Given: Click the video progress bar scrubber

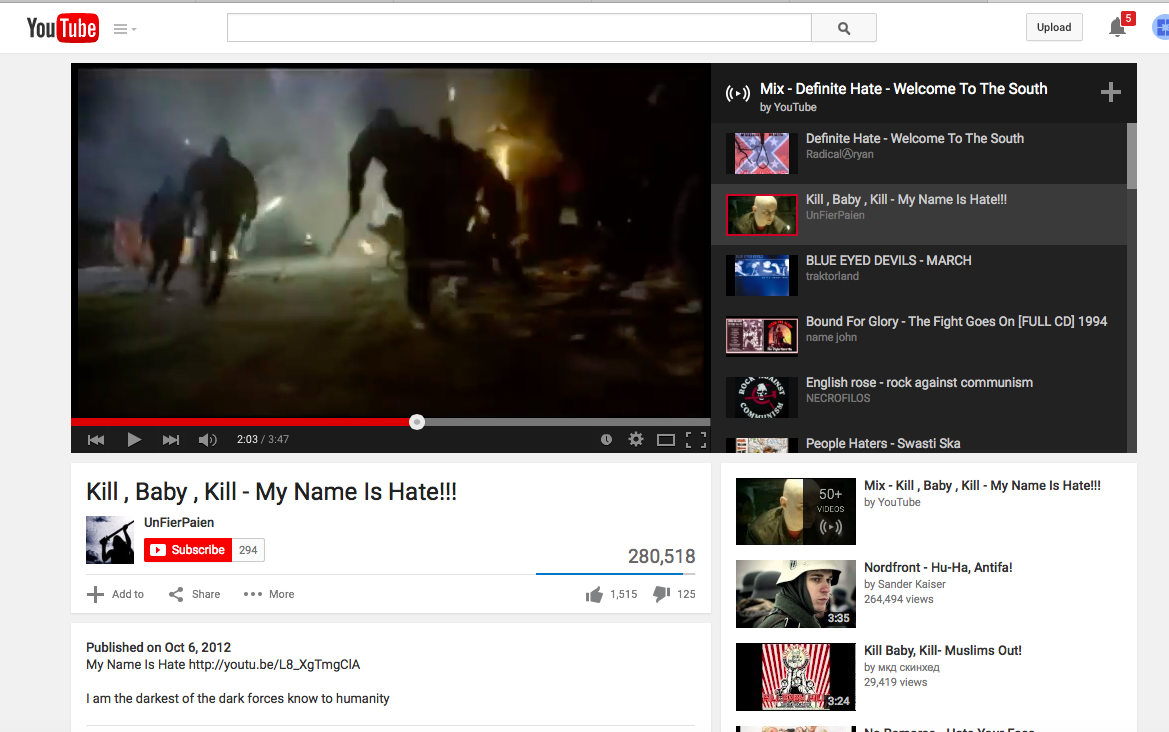Looking at the screenshot, I should (x=417, y=422).
